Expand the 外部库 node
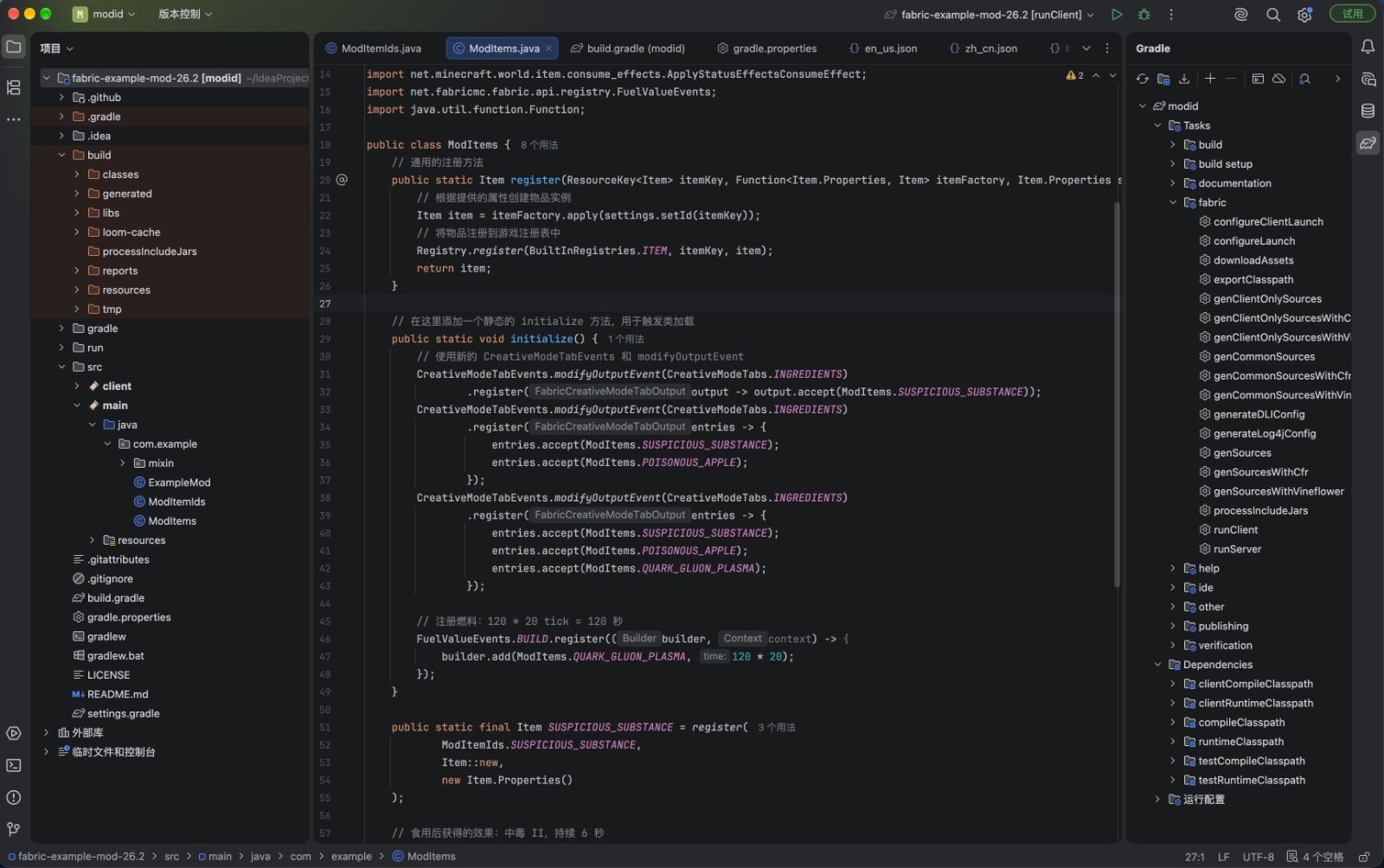 [46, 733]
